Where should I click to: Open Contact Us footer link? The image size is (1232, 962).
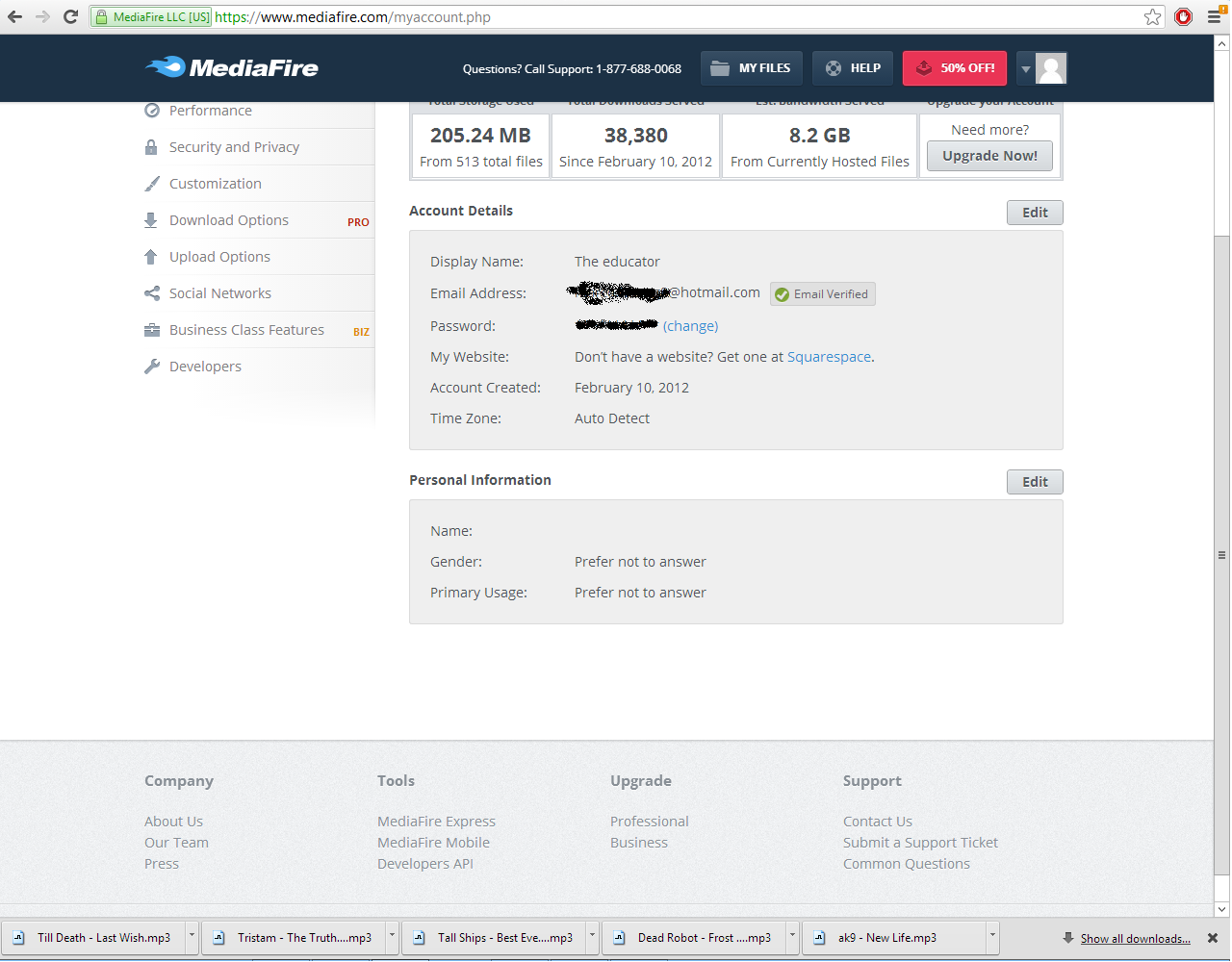(x=878, y=822)
